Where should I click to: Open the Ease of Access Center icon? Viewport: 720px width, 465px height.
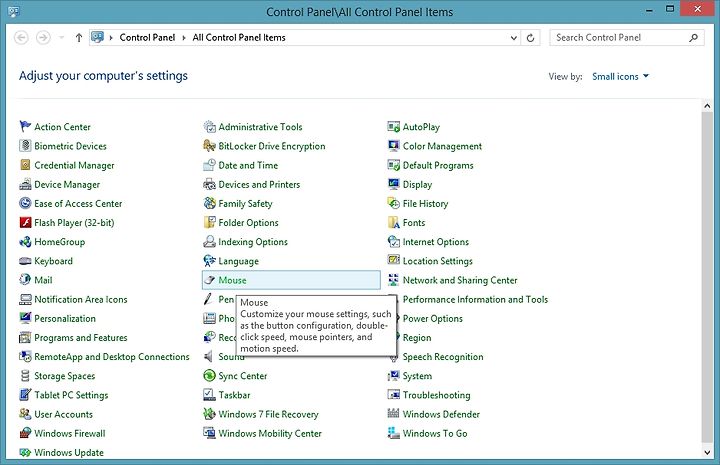pyautogui.click(x=25, y=203)
